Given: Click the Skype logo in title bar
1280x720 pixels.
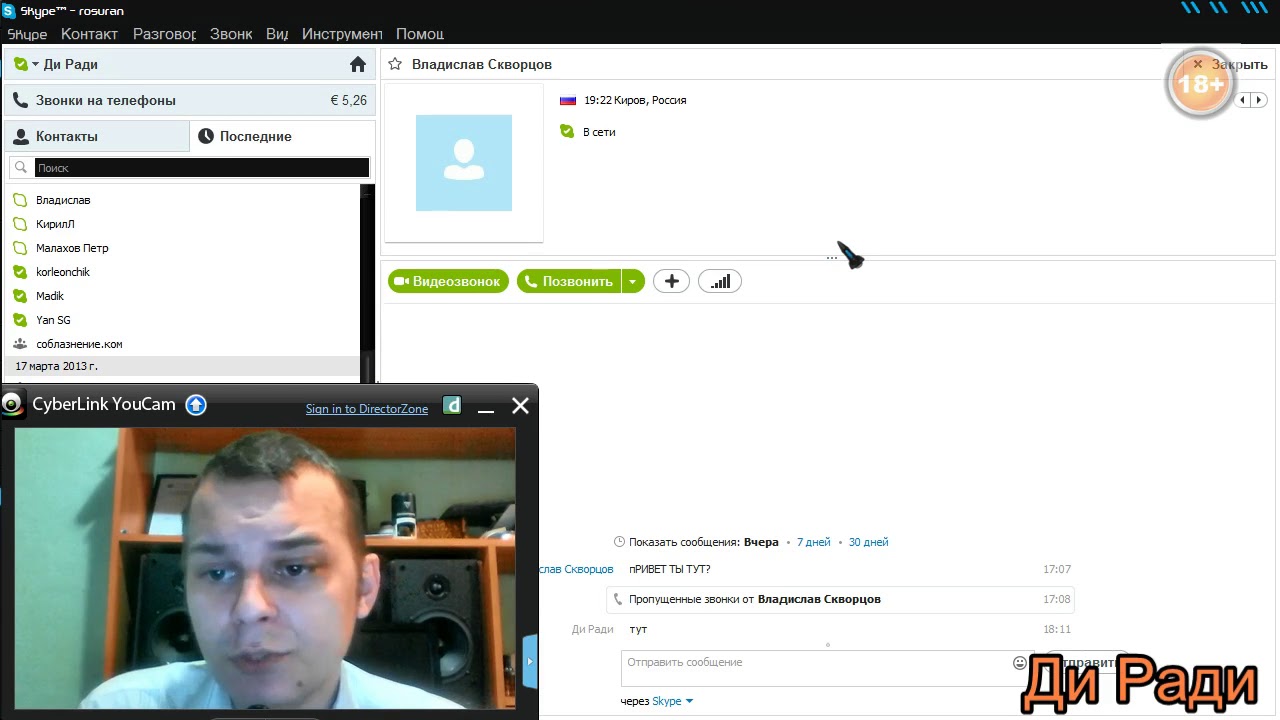Looking at the screenshot, I should [9, 11].
